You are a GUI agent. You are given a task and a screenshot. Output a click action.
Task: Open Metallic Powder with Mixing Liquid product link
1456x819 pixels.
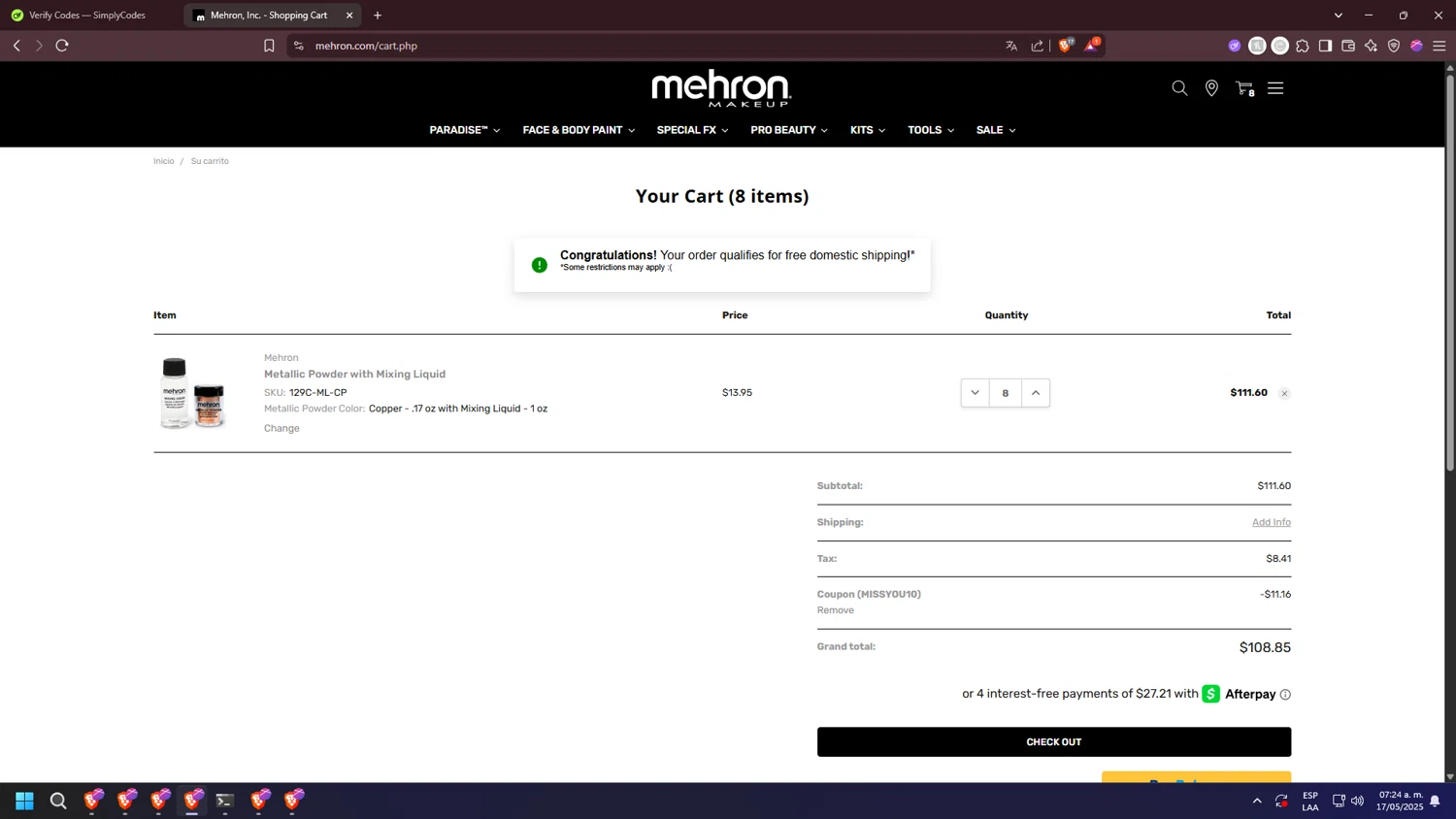354,374
